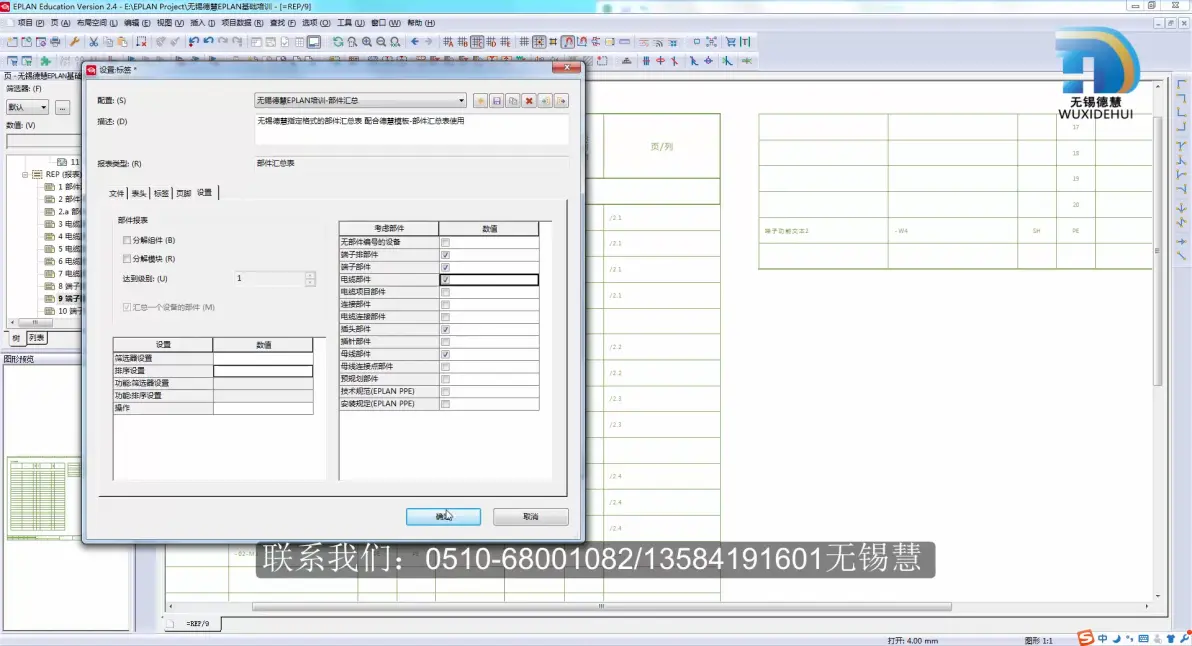Click the 达到级别 spinner down arrow
The width and height of the screenshot is (1192, 646).
(310, 282)
